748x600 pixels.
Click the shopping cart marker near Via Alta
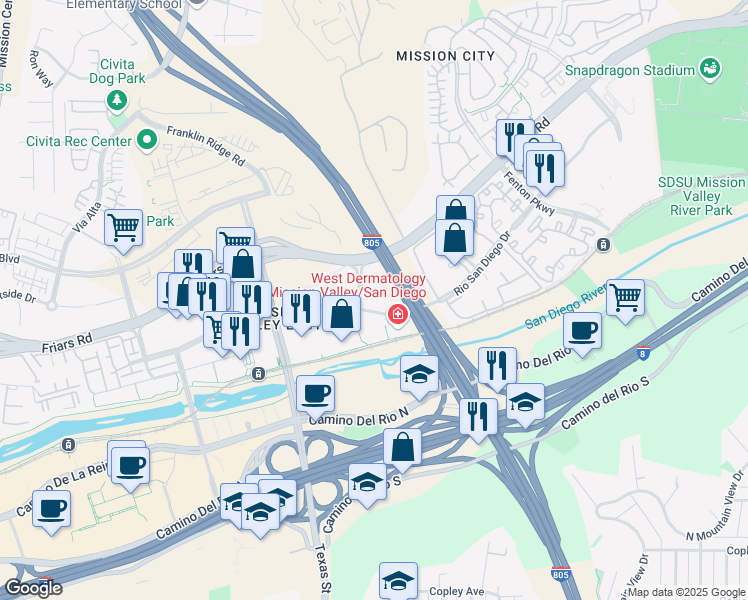pyautogui.click(x=124, y=228)
